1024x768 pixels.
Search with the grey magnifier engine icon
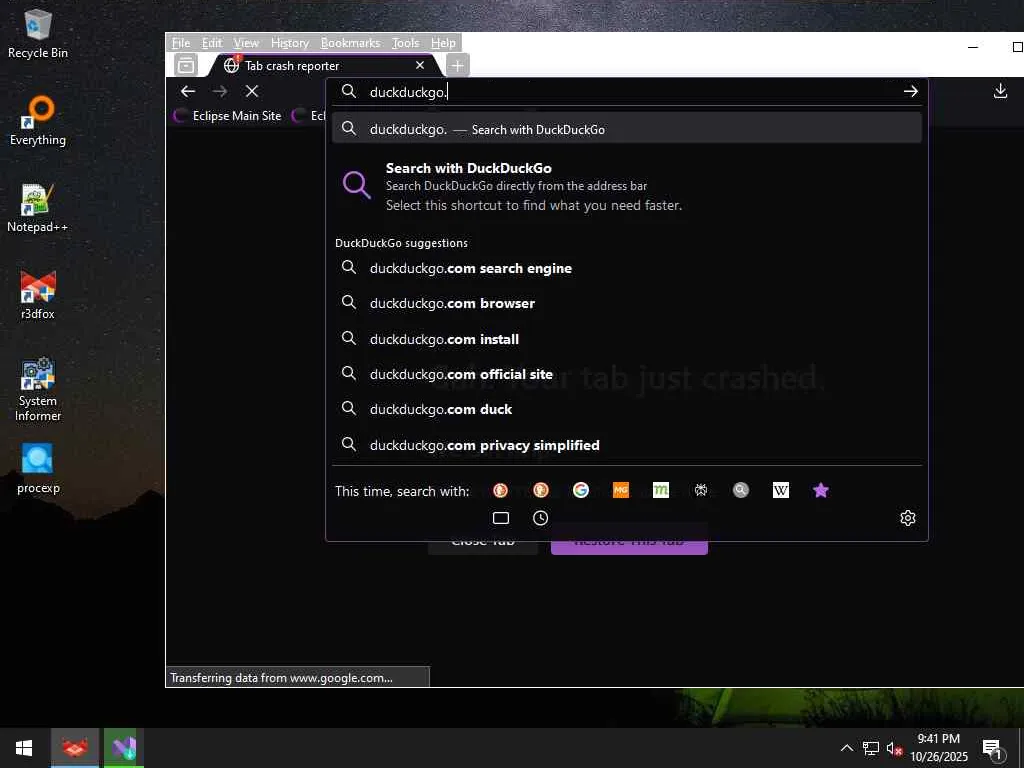[741, 490]
